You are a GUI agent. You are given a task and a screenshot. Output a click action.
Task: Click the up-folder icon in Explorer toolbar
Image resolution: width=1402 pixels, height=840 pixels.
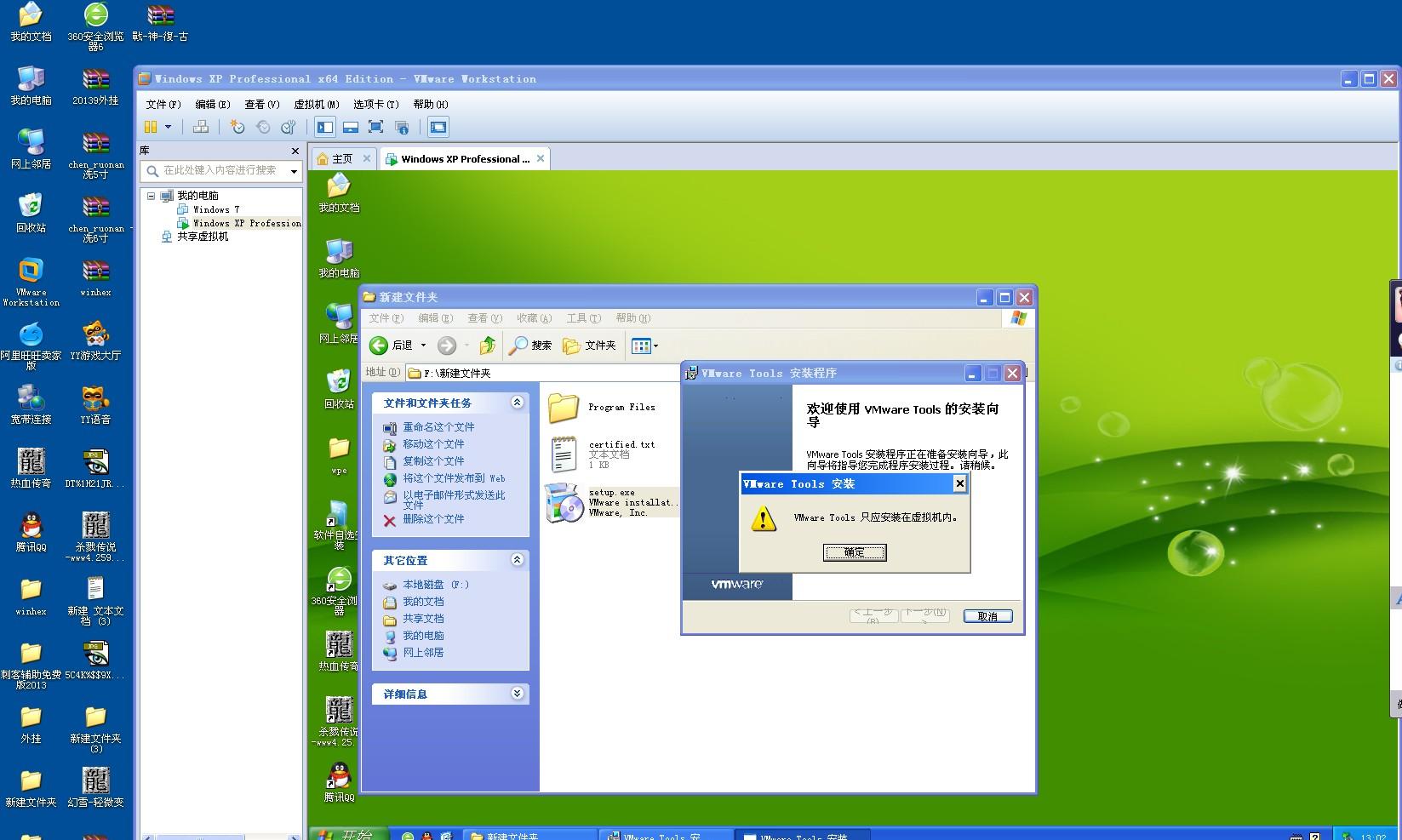(x=487, y=345)
